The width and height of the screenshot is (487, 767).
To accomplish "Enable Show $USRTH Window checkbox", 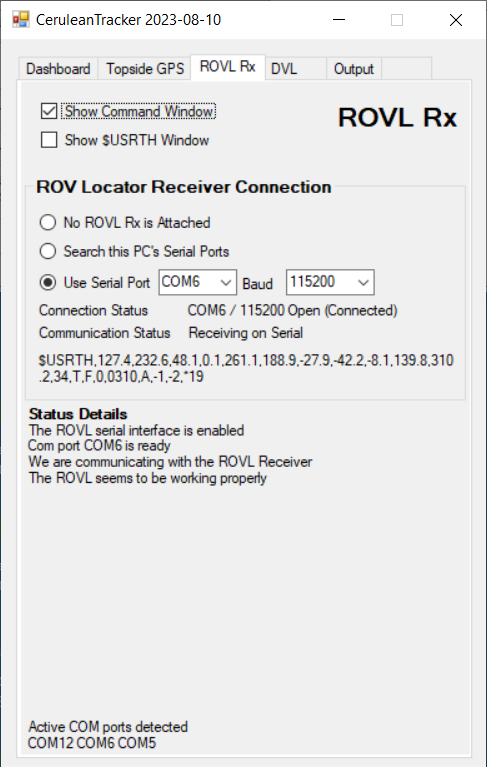I will point(49,140).
